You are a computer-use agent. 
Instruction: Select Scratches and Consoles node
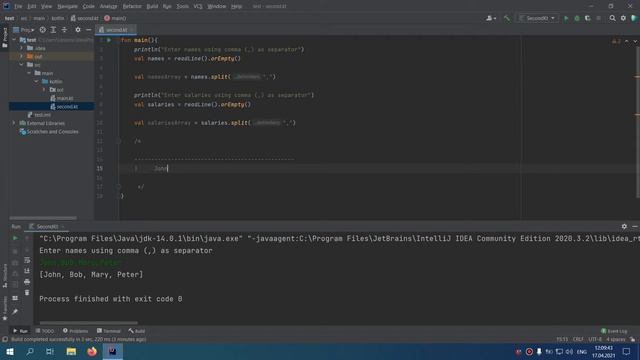point(49,131)
